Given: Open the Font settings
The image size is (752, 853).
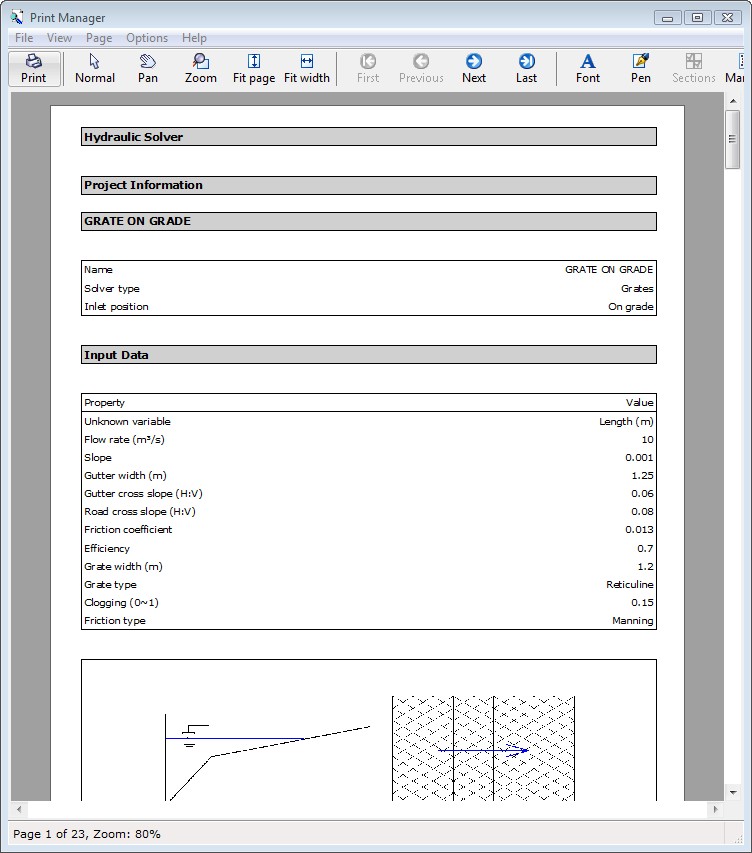Looking at the screenshot, I should point(588,68).
